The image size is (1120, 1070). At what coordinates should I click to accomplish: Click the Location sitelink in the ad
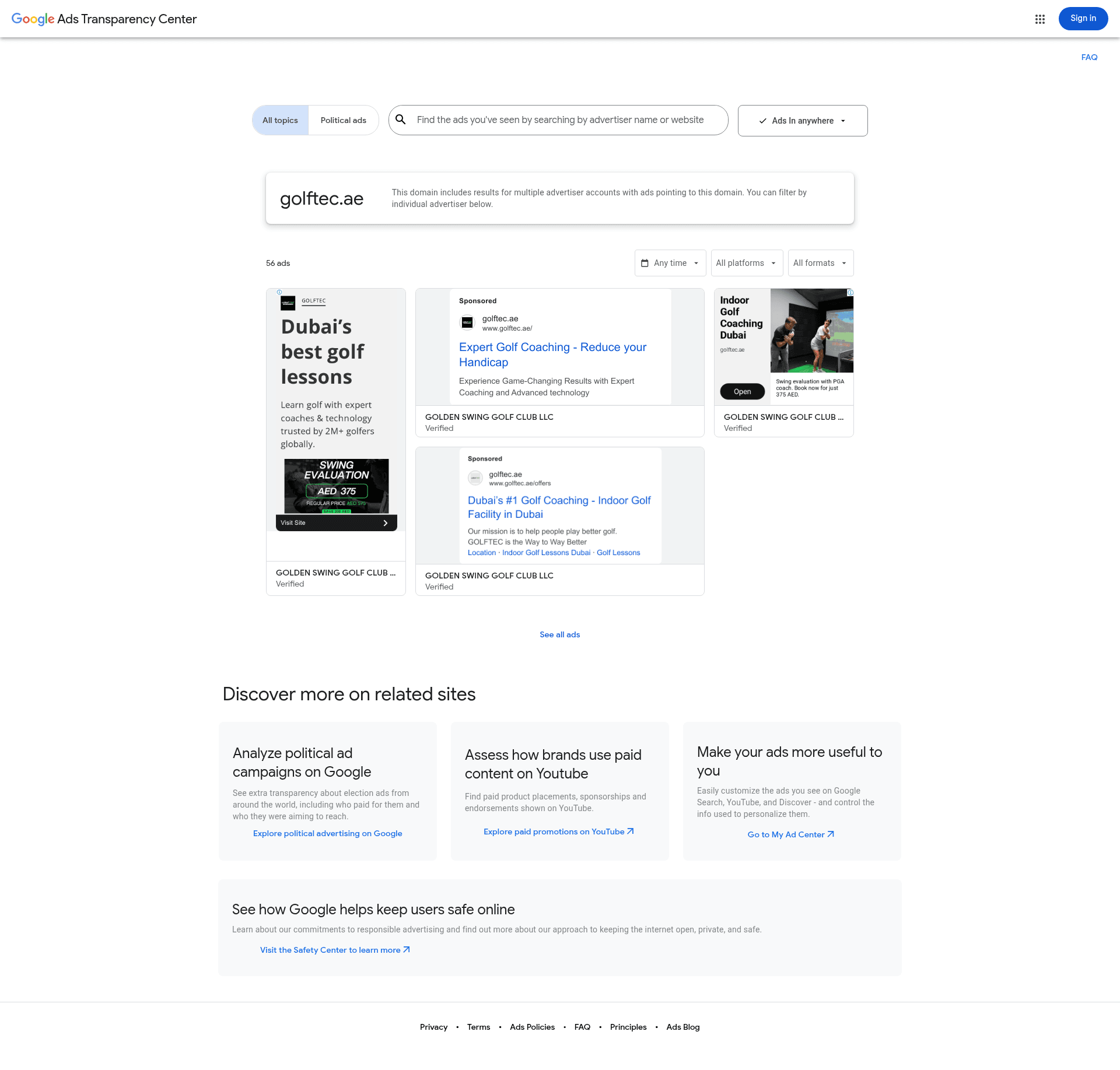[x=482, y=553]
